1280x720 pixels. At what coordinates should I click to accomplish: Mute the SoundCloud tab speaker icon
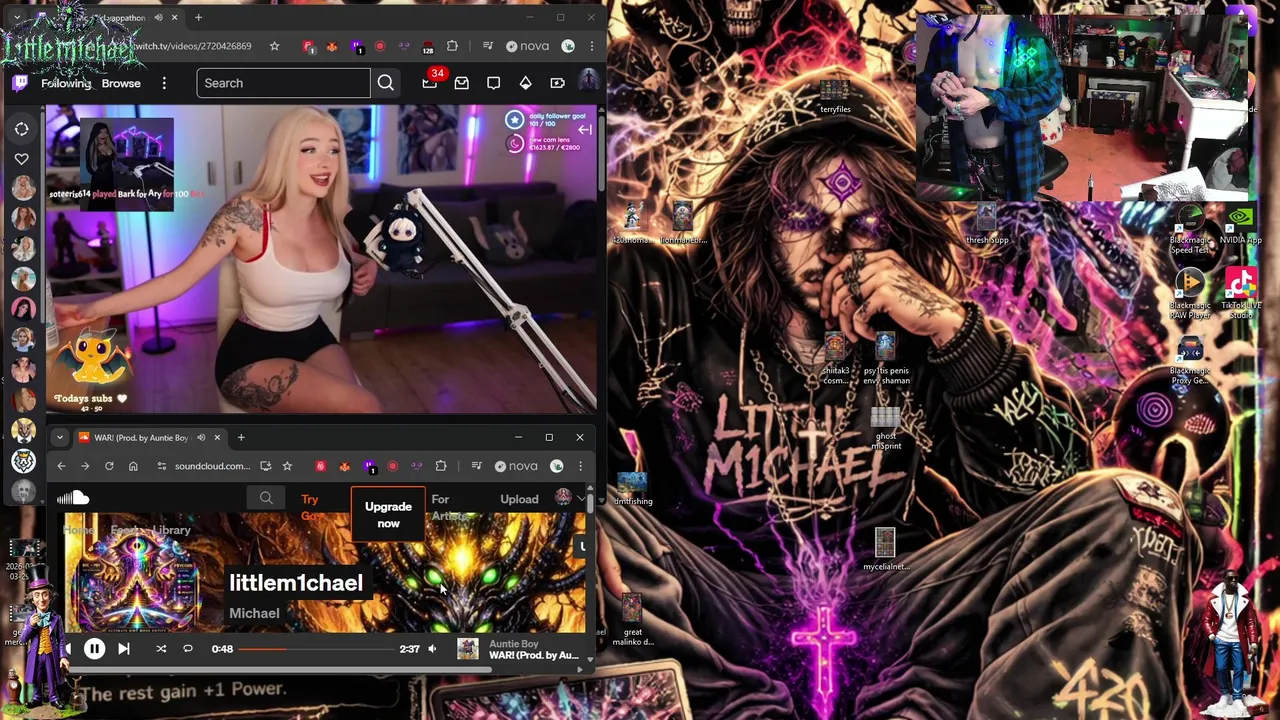[201, 437]
